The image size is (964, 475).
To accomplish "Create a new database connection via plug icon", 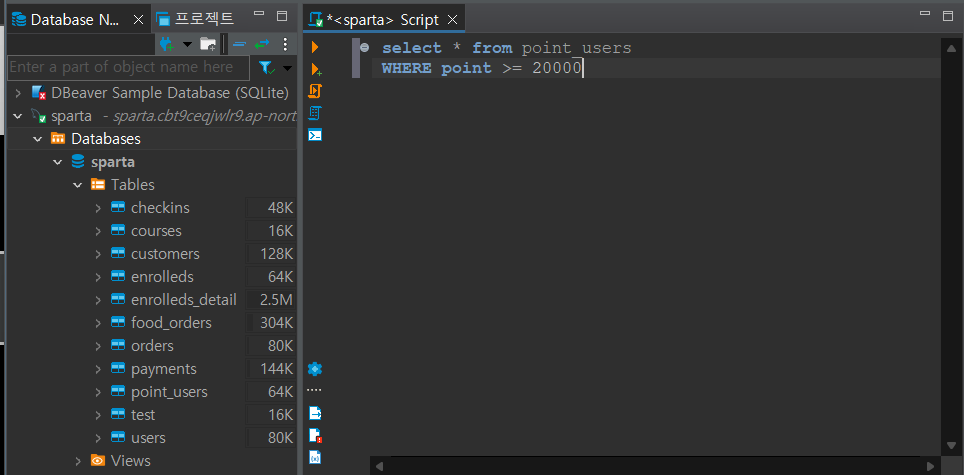I will tap(167, 44).
